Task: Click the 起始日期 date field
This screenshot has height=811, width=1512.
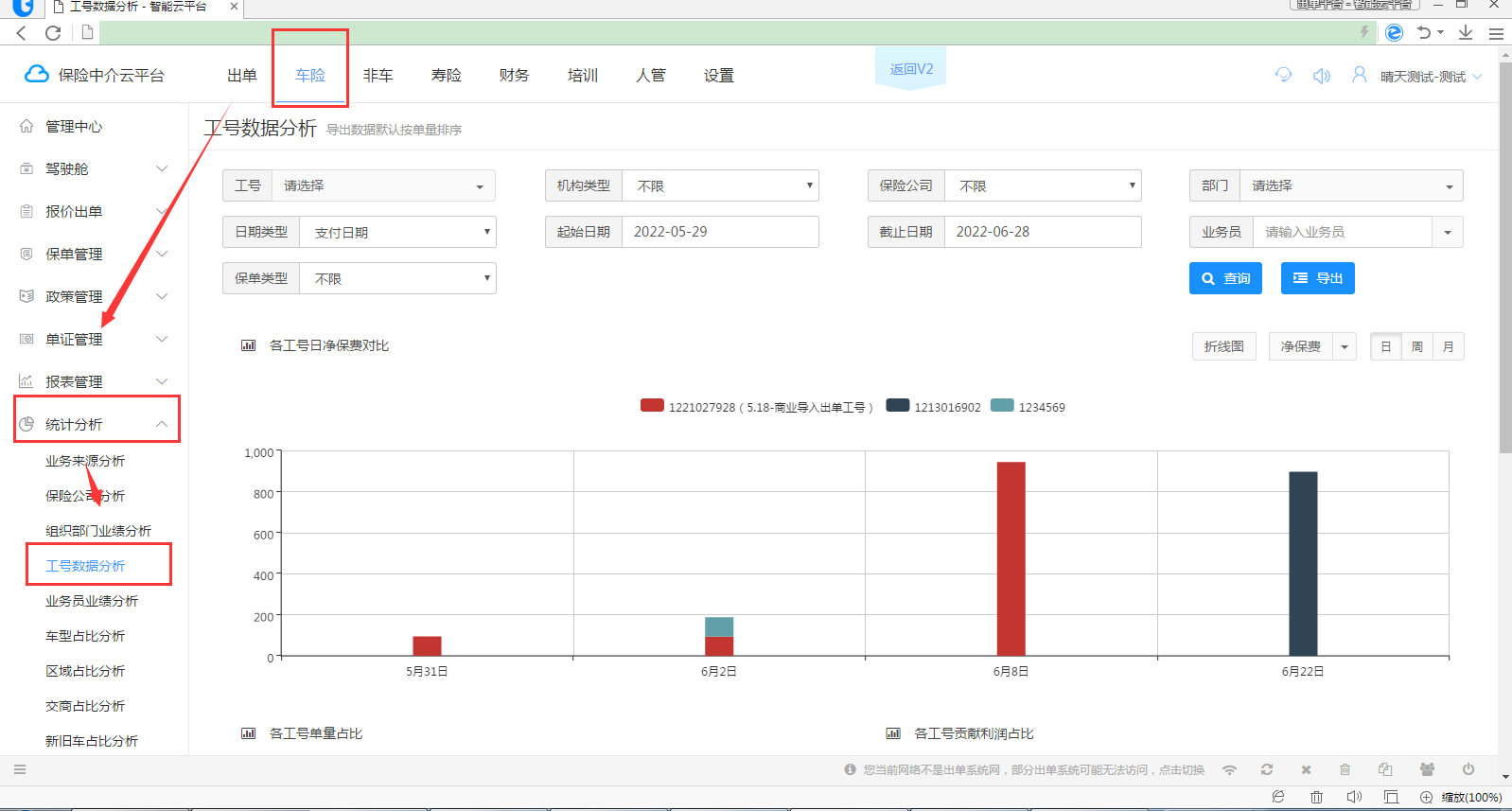Action: tap(720, 232)
